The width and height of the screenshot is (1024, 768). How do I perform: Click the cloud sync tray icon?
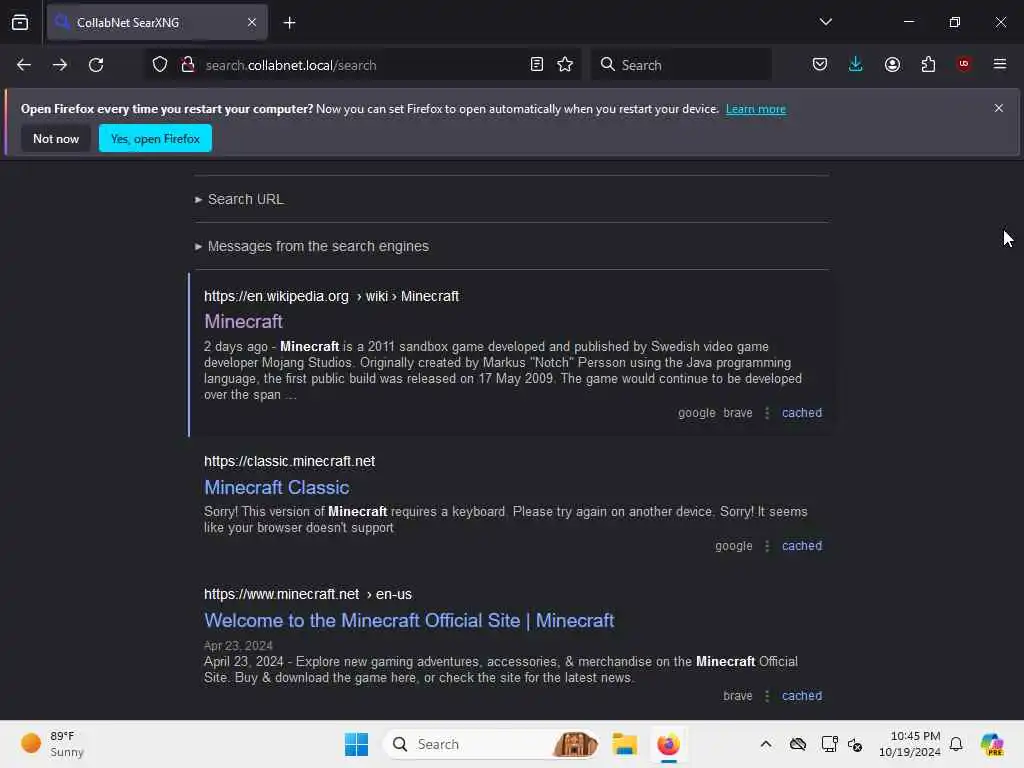797,744
